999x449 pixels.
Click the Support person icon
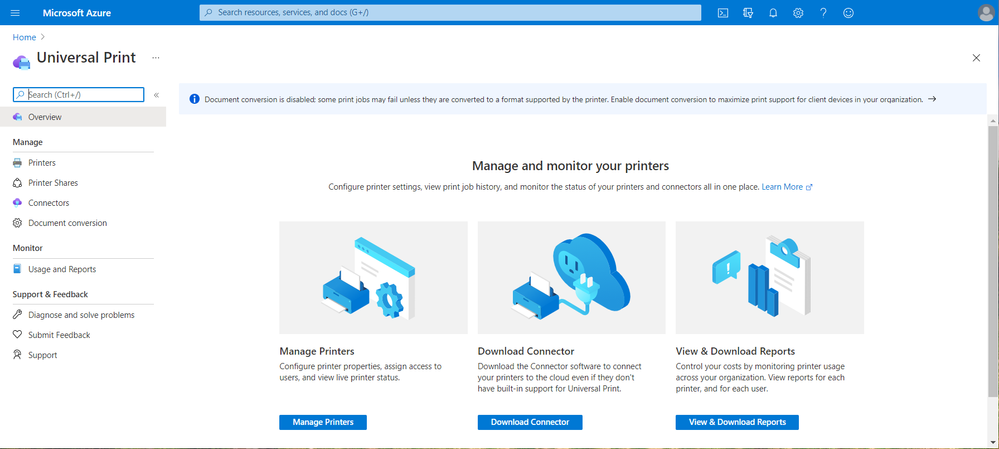17,355
